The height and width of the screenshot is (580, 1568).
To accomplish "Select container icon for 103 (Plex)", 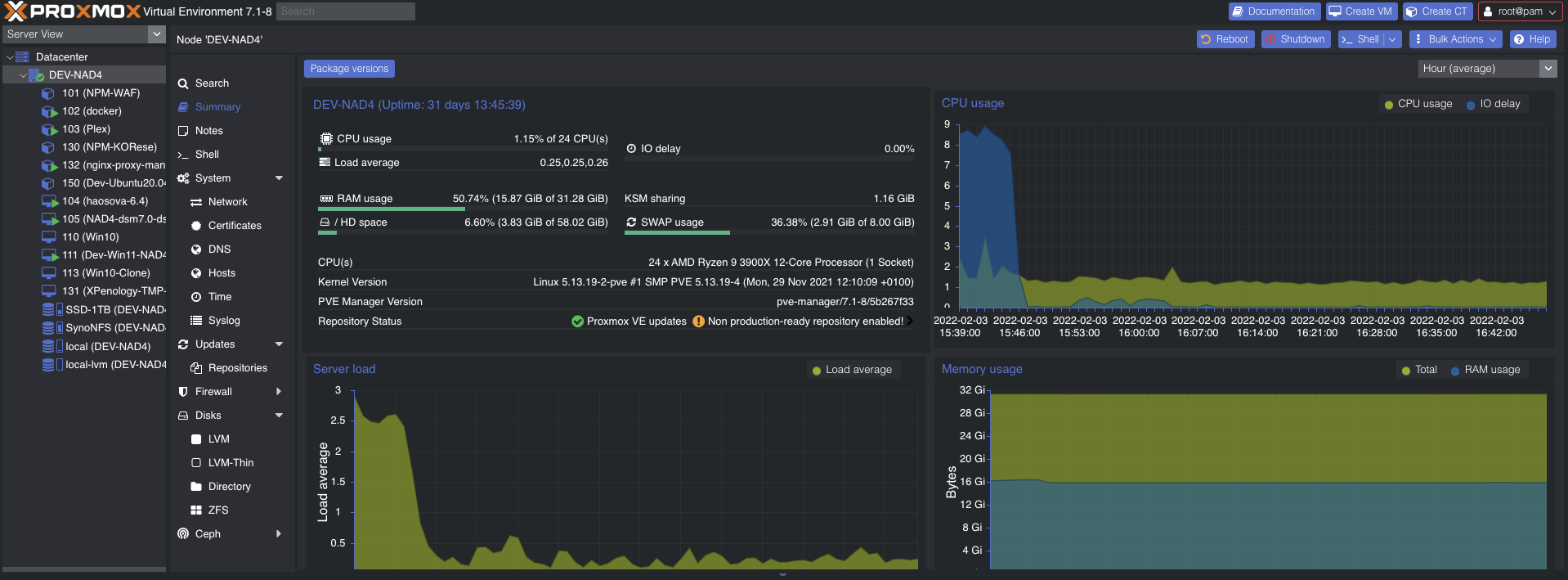I will point(49,129).
